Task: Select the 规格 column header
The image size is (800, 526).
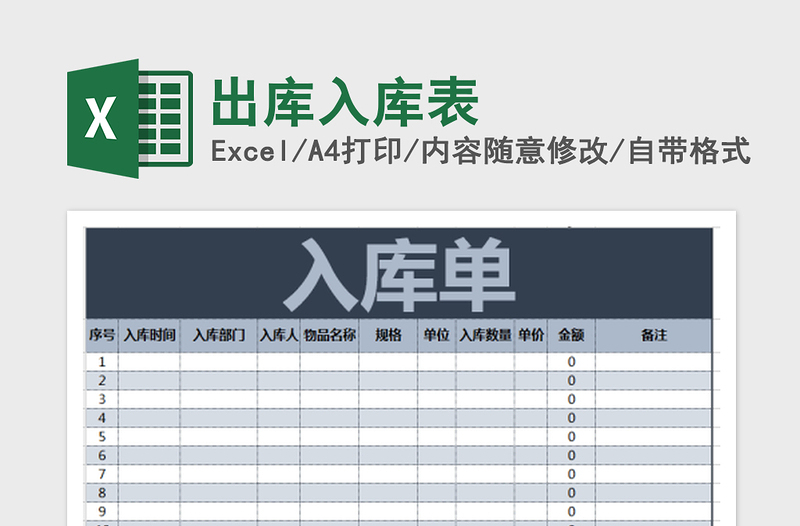Action: pos(388,335)
